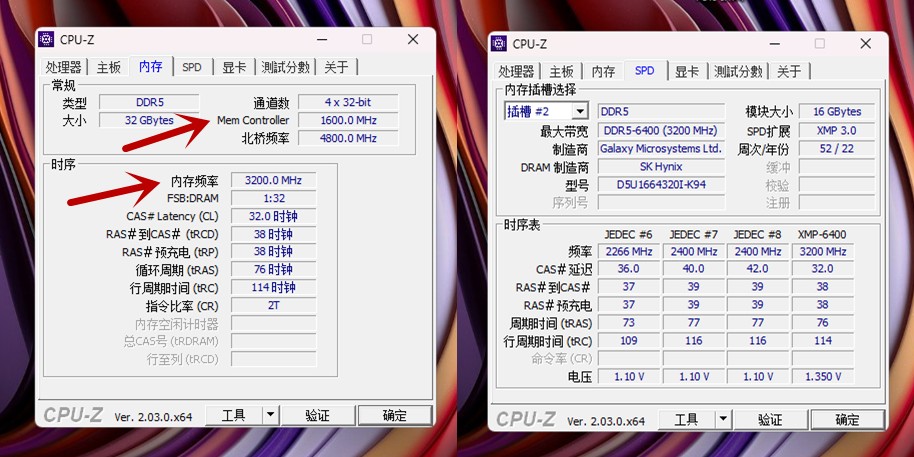Open 工具 dropdown arrow in right window

click(x=723, y=420)
